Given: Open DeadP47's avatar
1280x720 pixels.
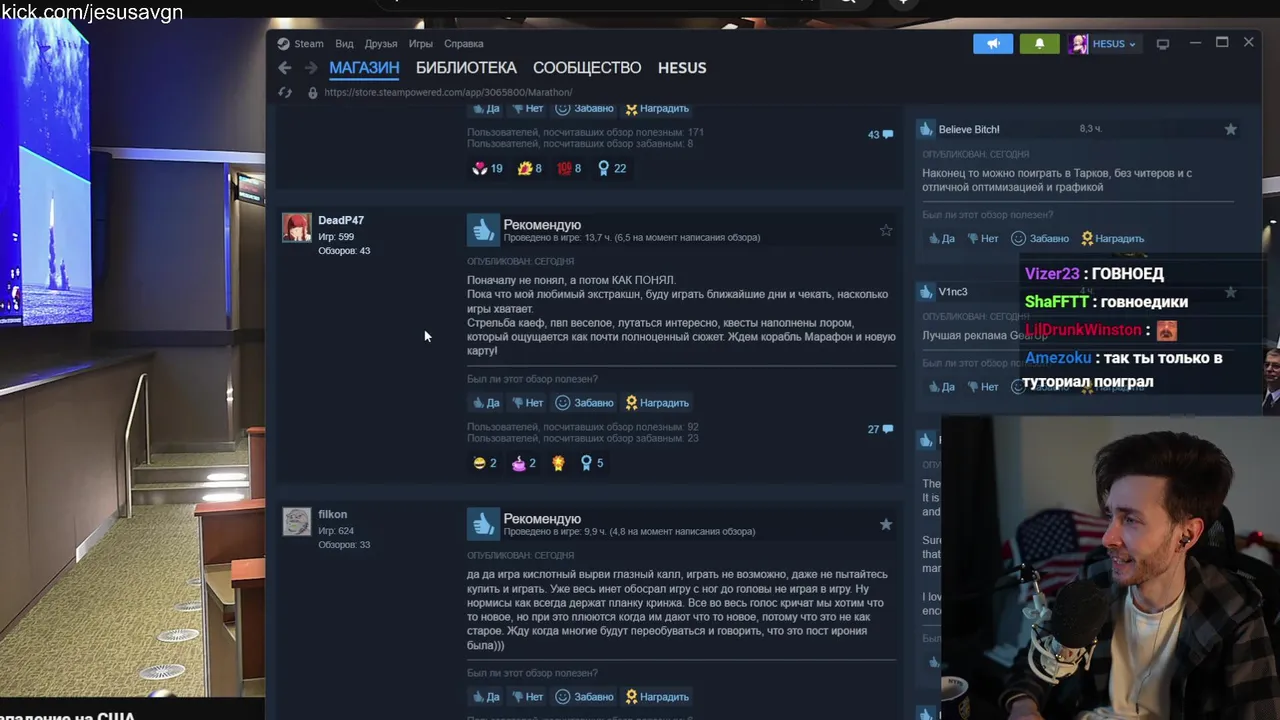Looking at the screenshot, I should pyautogui.click(x=297, y=228).
